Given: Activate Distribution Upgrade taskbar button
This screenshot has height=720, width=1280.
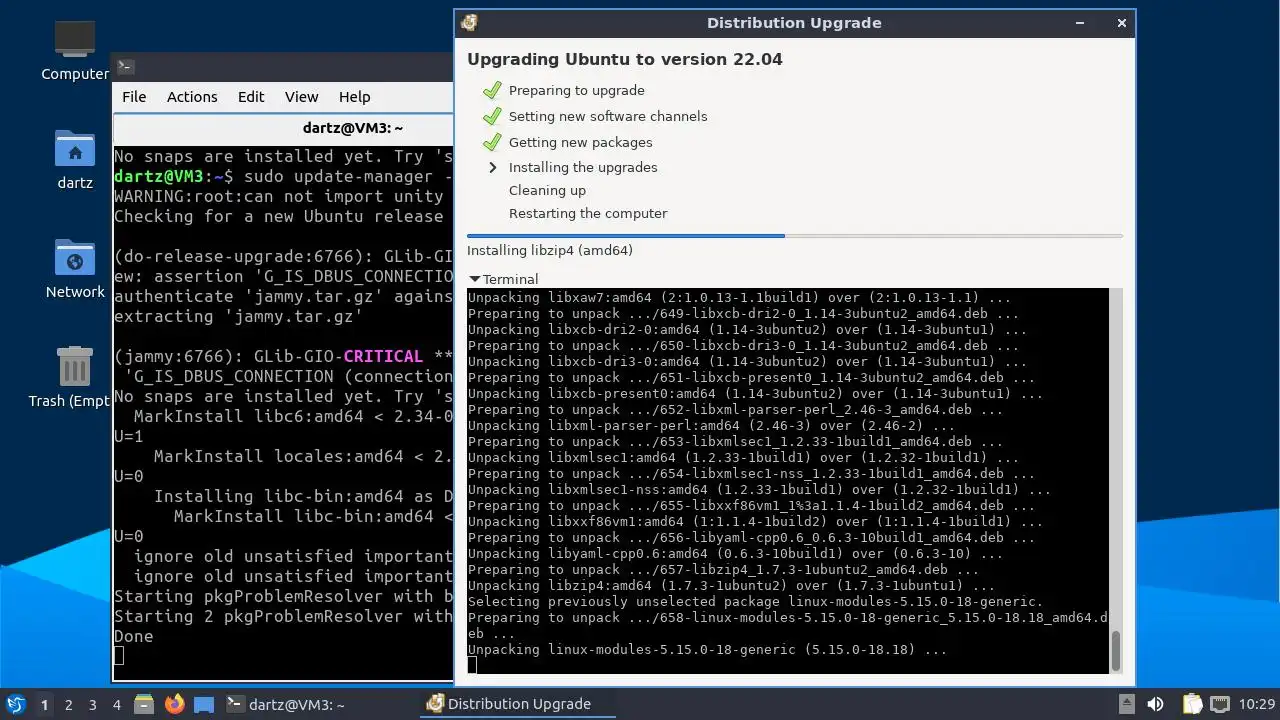Looking at the screenshot, I should [x=518, y=704].
